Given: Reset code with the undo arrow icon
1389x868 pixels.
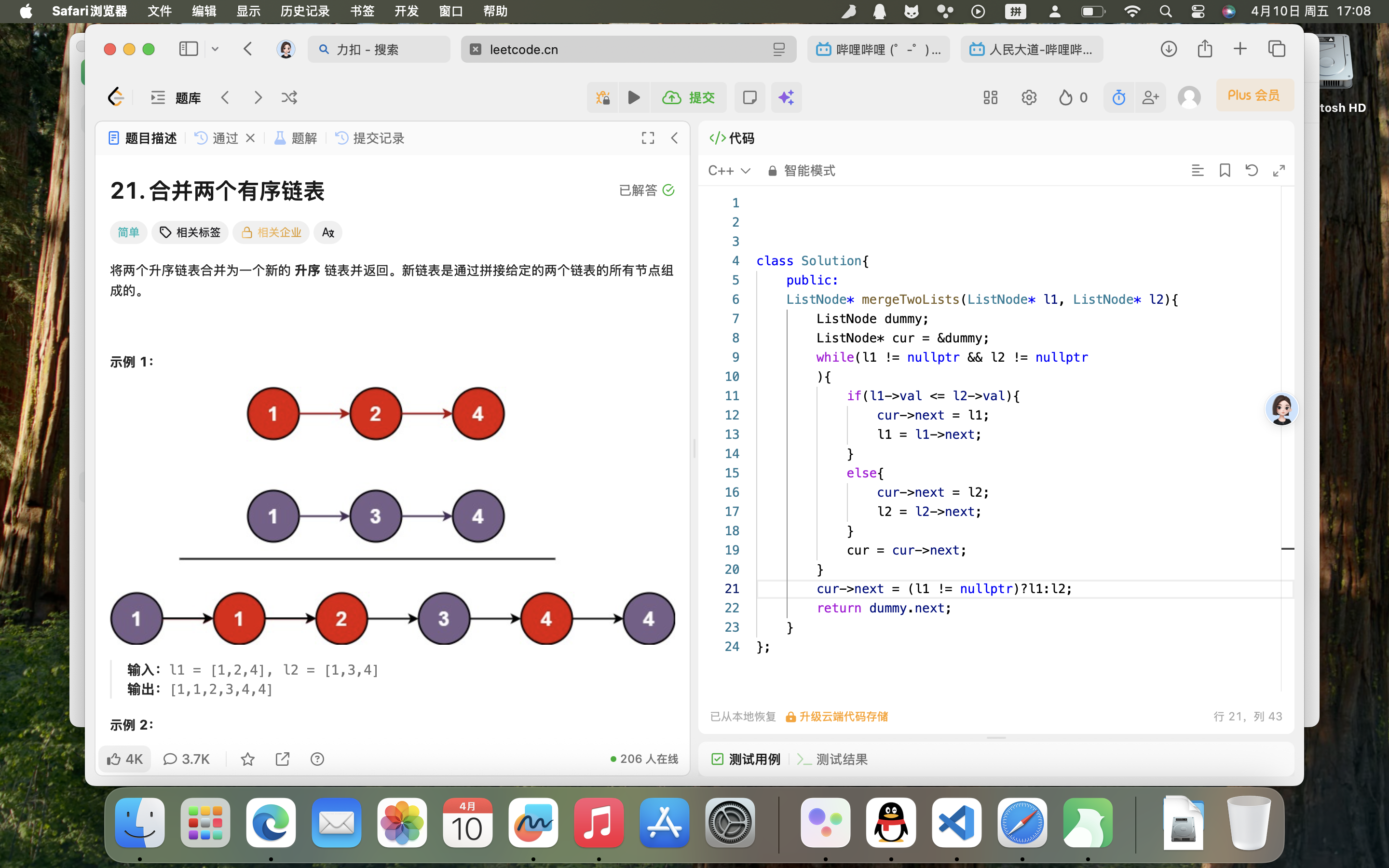Looking at the screenshot, I should coord(1252,171).
